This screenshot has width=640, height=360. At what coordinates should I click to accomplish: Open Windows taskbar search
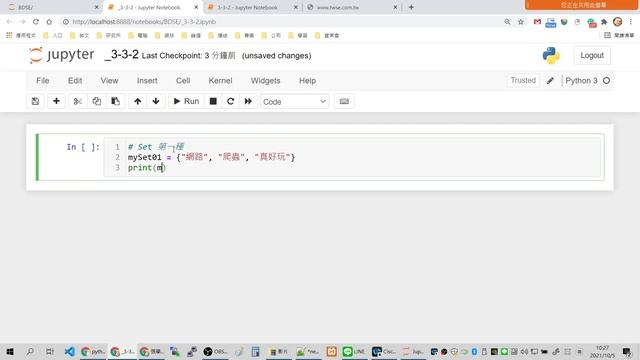point(30,351)
